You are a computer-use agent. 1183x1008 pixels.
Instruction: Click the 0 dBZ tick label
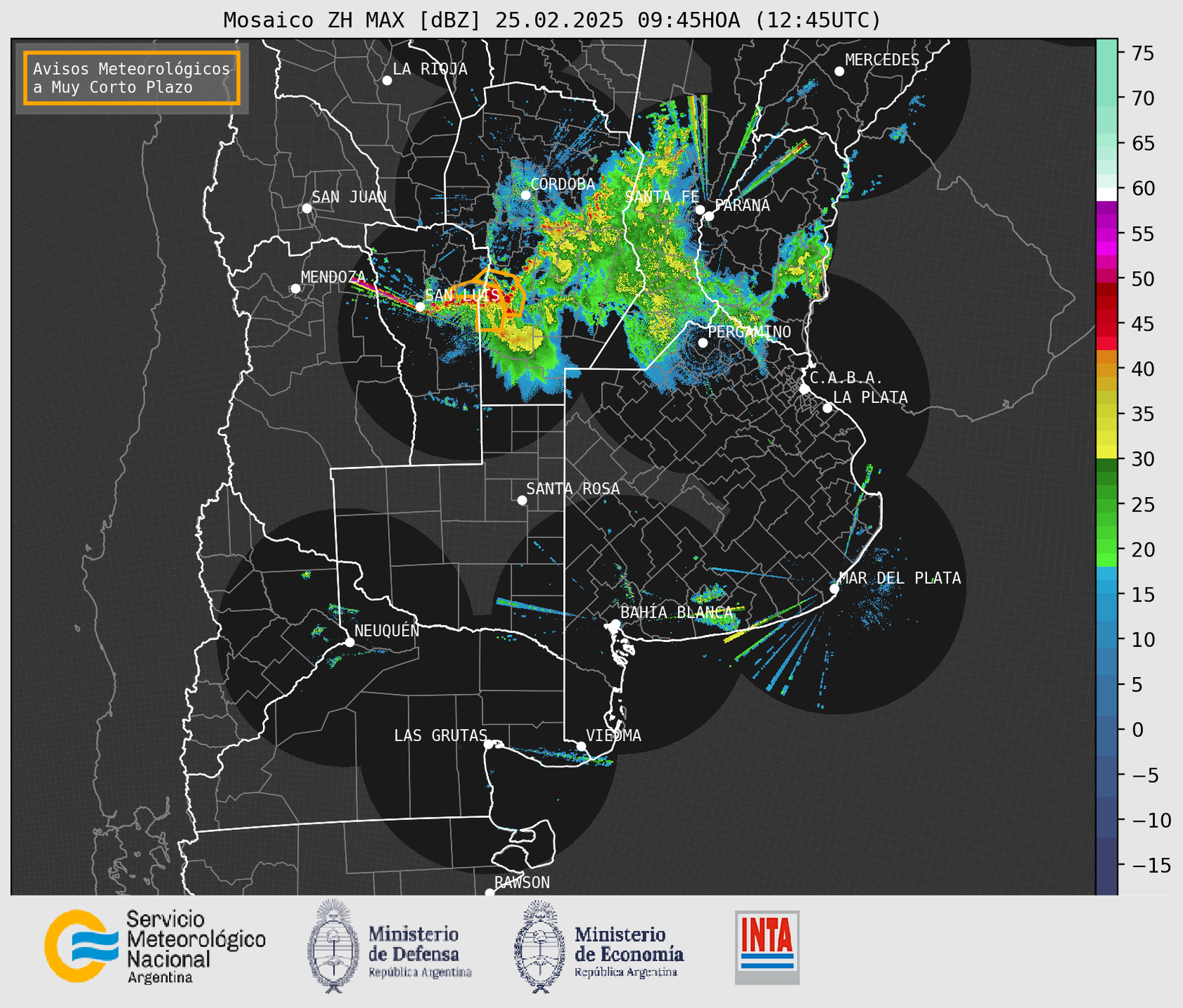click(x=1137, y=730)
